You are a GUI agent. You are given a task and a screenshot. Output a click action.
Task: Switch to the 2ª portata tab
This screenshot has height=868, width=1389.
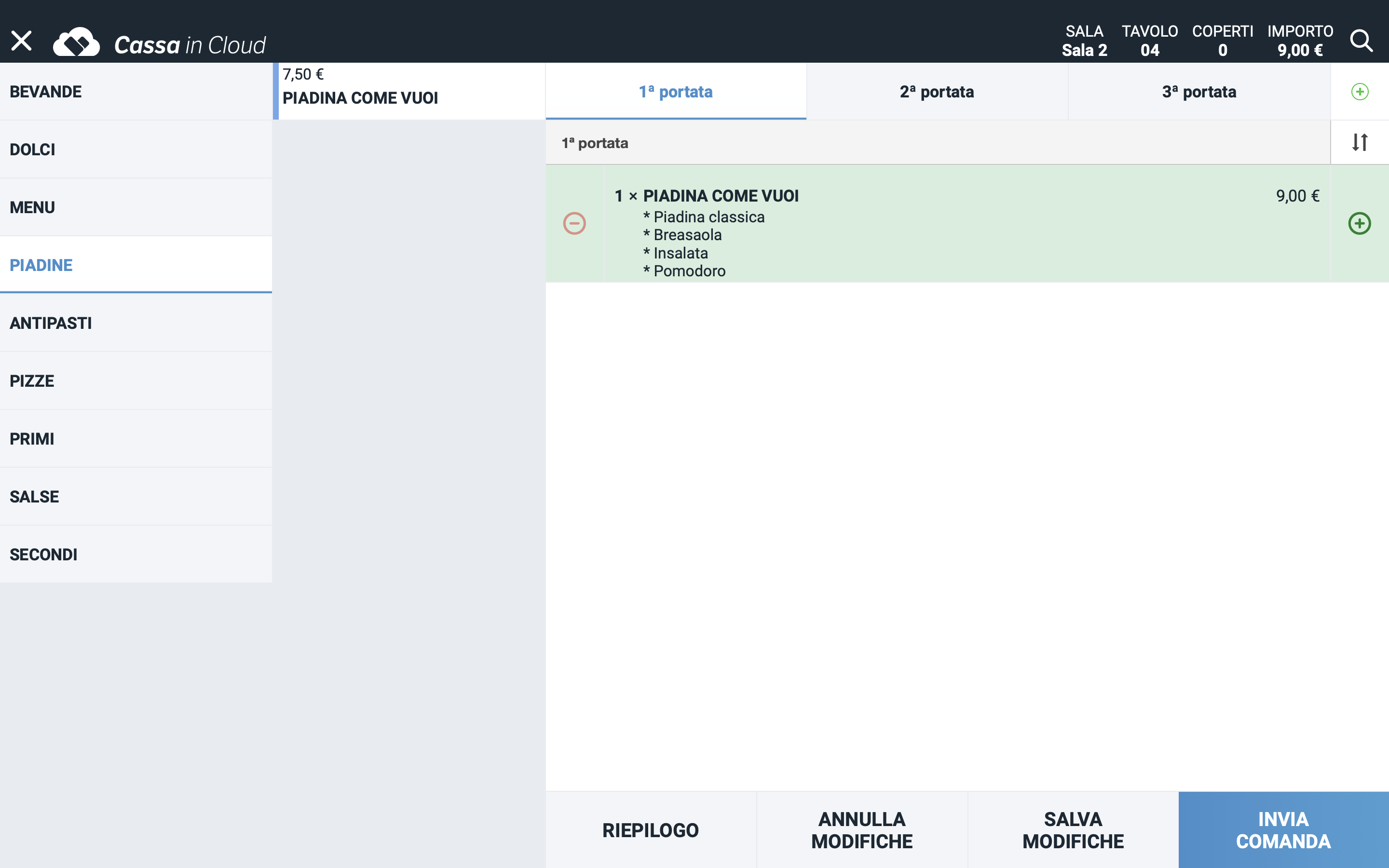937,91
